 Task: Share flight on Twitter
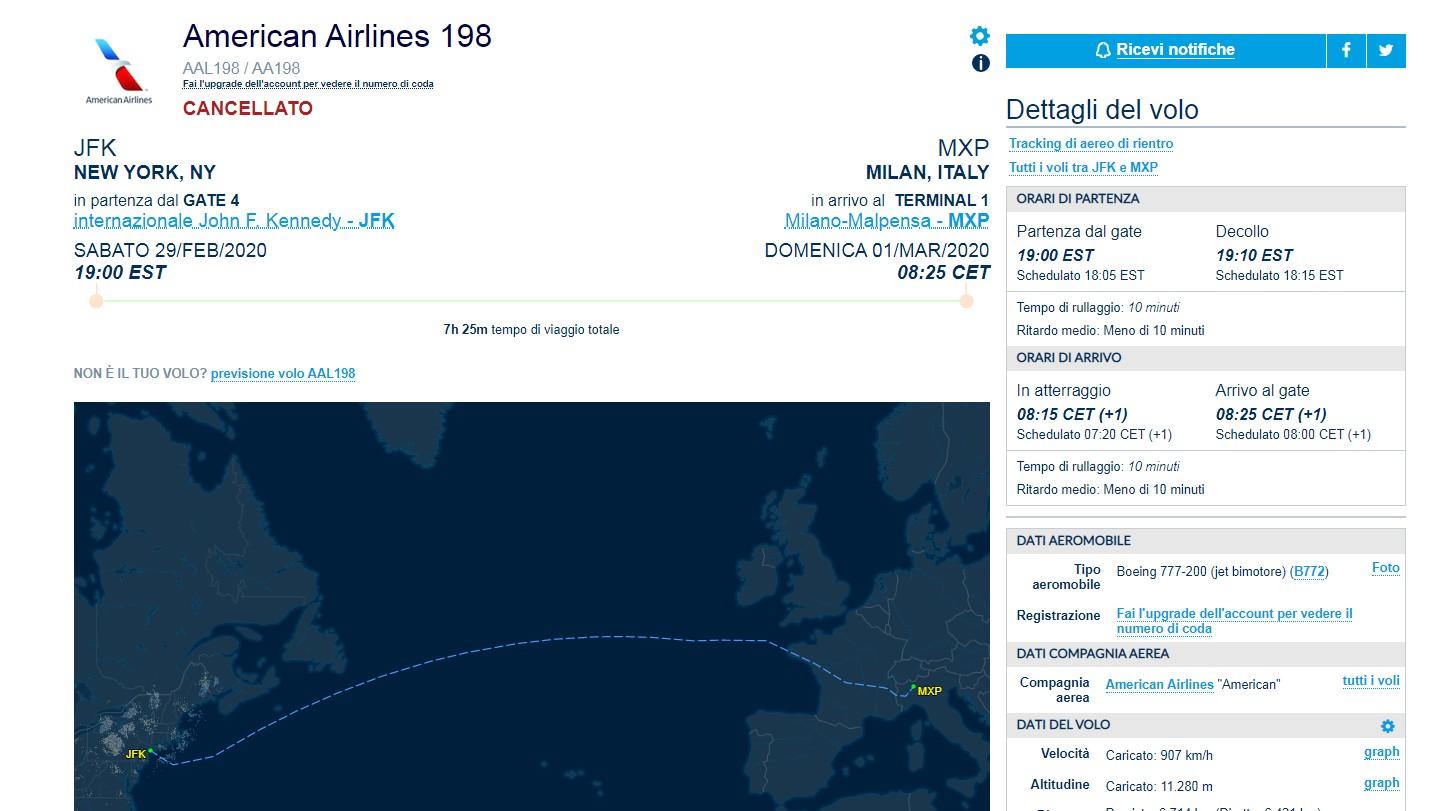1386,50
